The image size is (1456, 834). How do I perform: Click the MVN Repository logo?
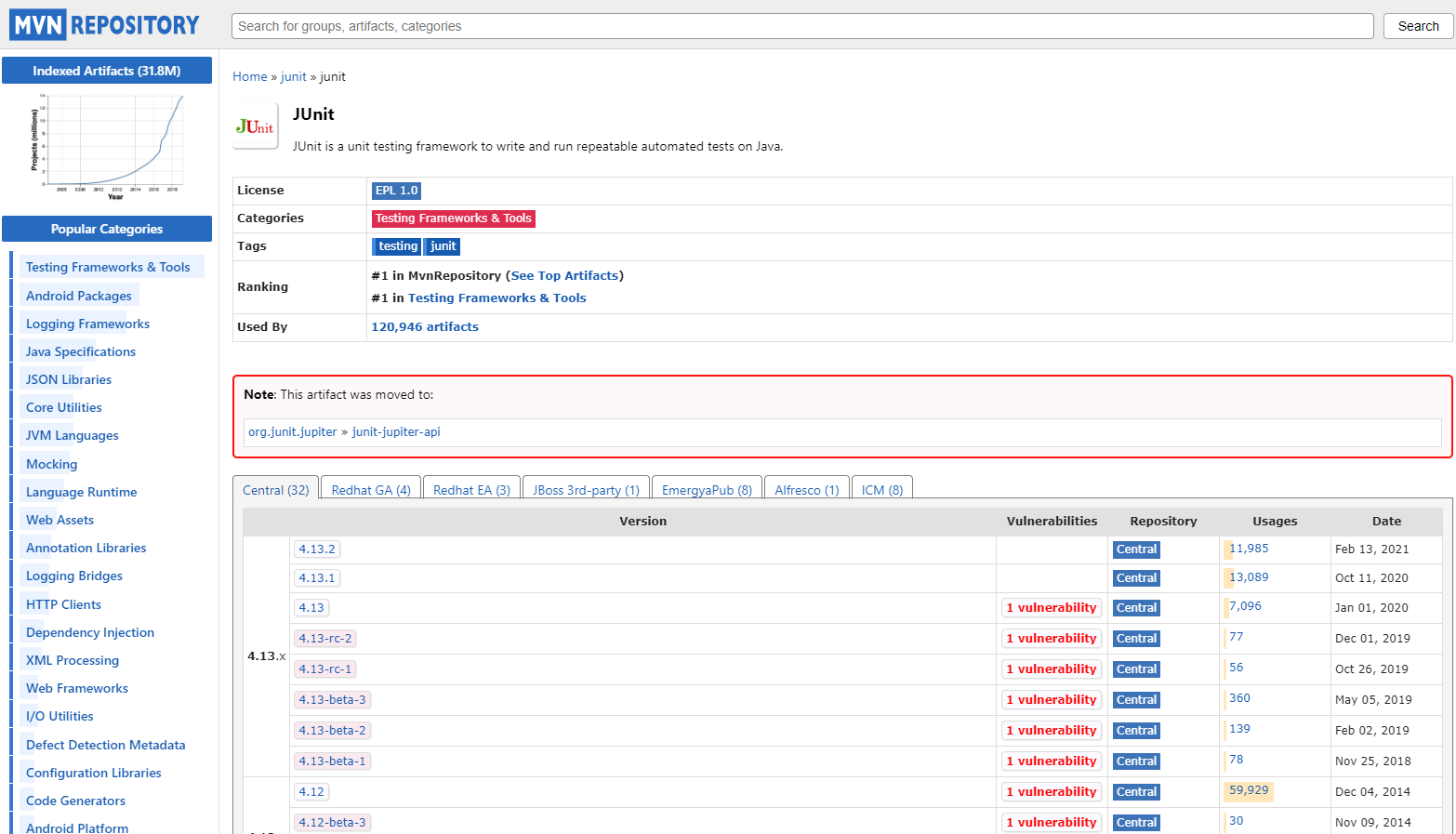pos(105,25)
